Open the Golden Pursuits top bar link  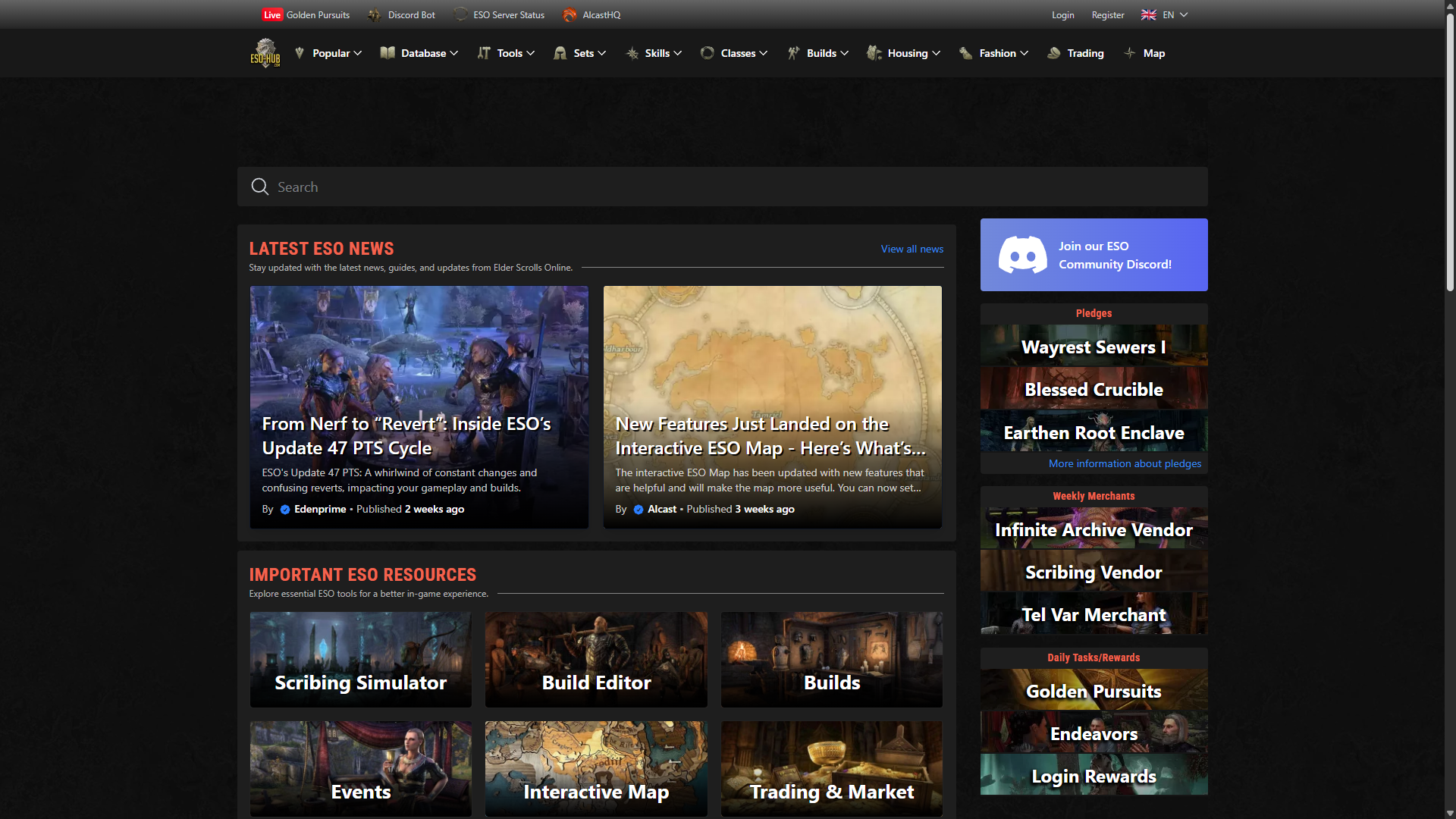(318, 15)
